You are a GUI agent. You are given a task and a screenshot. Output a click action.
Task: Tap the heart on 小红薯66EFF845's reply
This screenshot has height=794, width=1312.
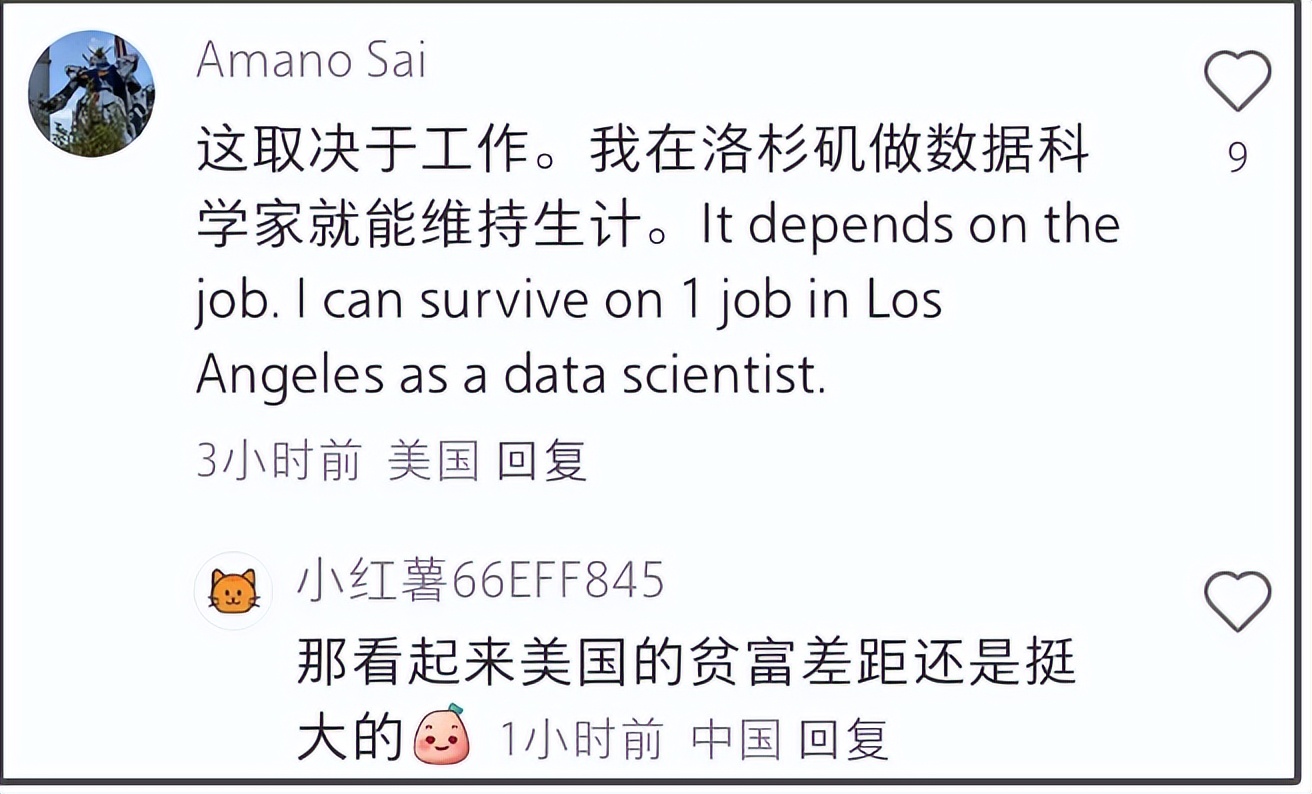coord(1237,602)
